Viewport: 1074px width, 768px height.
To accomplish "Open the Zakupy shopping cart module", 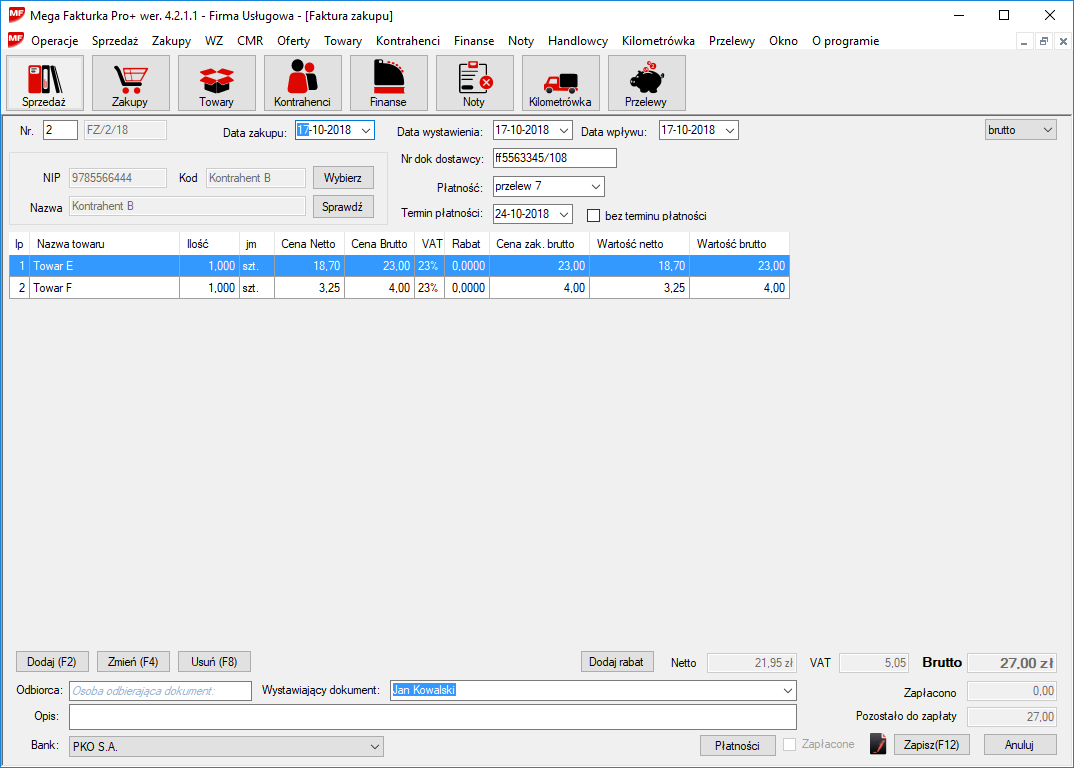I will (x=130, y=83).
